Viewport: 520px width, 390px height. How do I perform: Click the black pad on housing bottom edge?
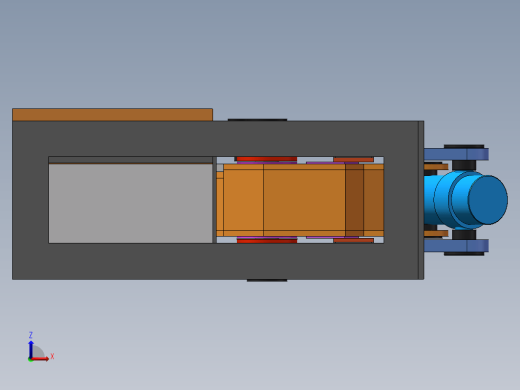pyautogui.click(x=267, y=280)
